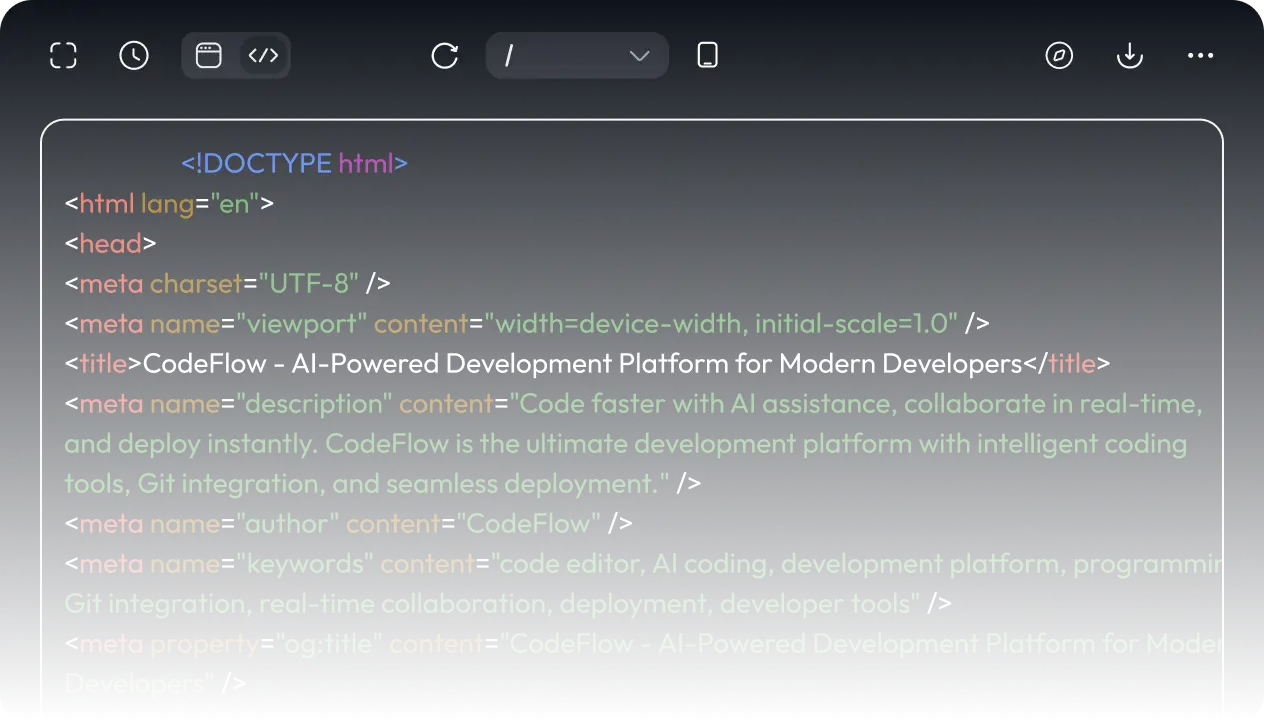Toggle the code view button
This screenshot has width=1264, height=720.
263,56
